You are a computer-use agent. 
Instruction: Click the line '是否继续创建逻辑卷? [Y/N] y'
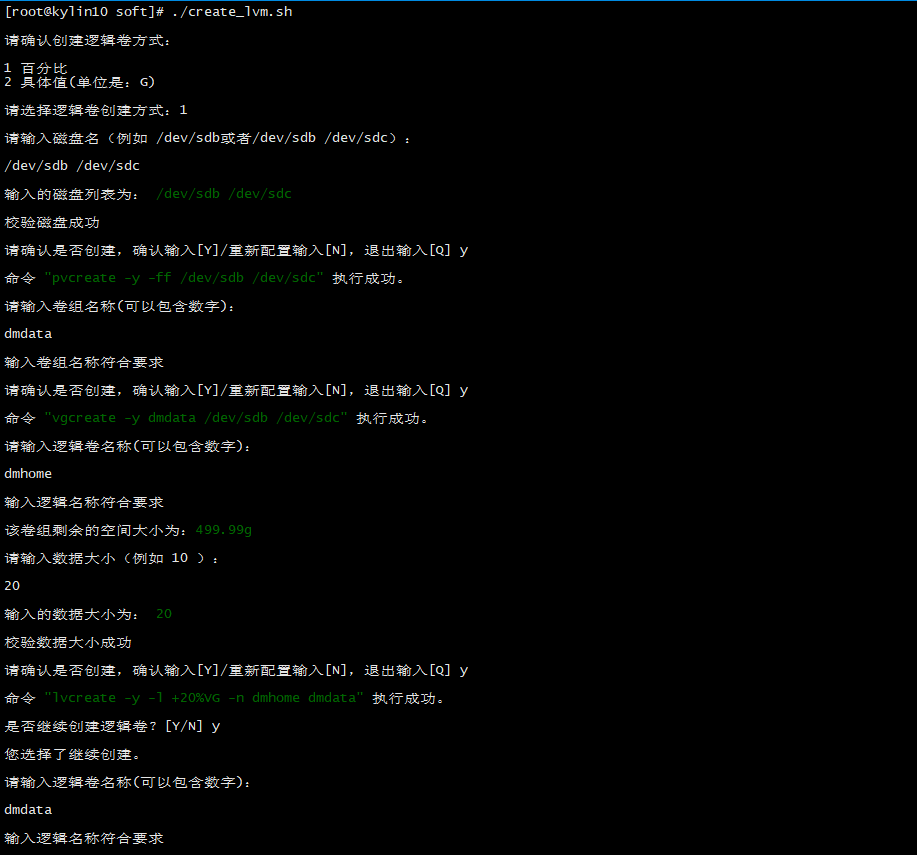click(x=112, y=726)
